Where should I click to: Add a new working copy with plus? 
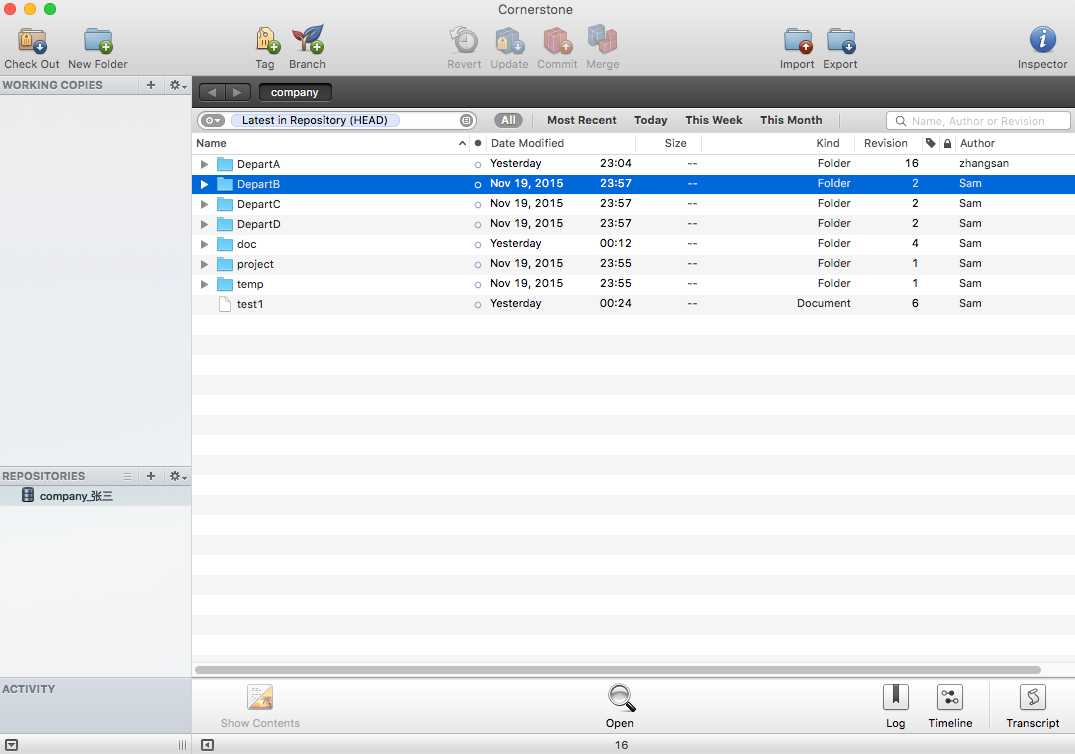(x=151, y=85)
